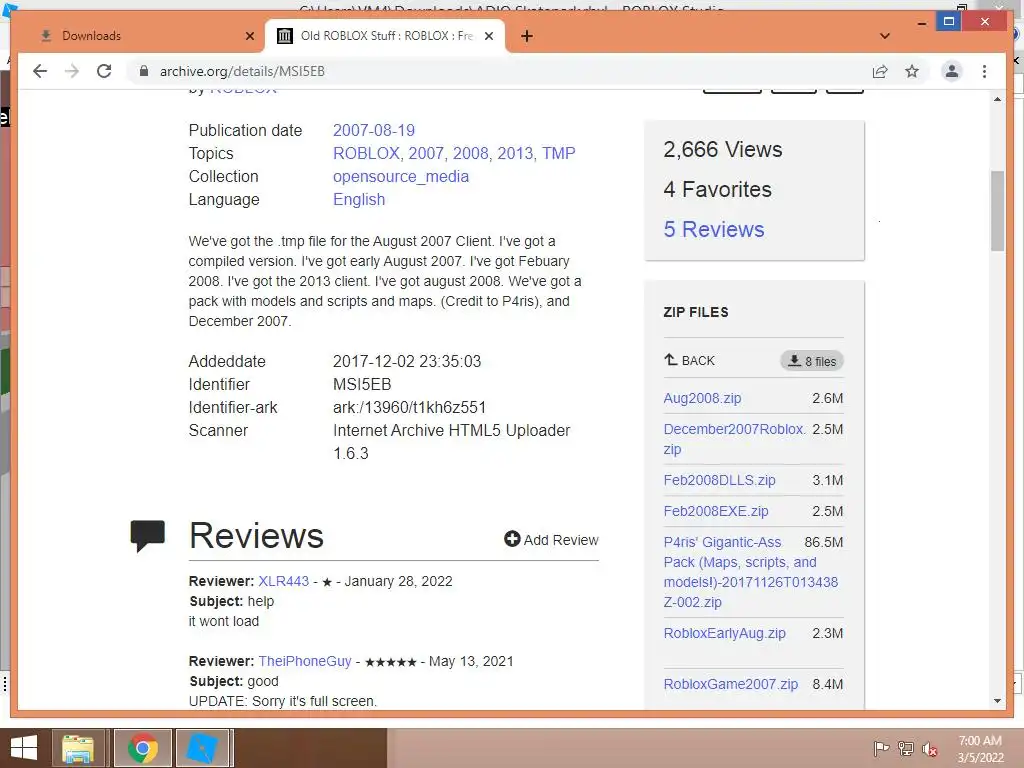Click the Reviews speech bubble icon
Viewport: 1024px width, 768px height.
[148, 536]
